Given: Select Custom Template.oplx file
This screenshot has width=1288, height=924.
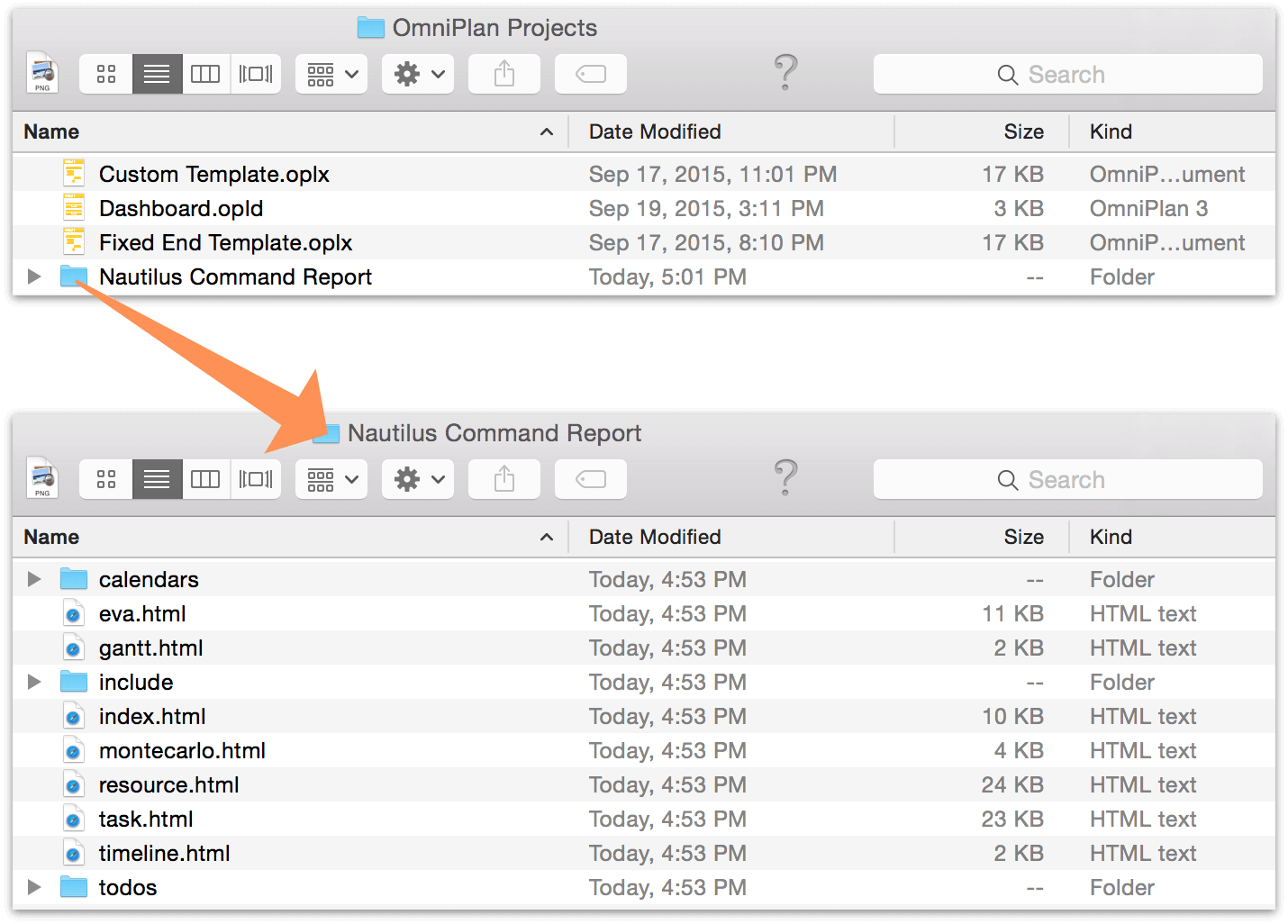Looking at the screenshot, I should click(x=214, y=174).
